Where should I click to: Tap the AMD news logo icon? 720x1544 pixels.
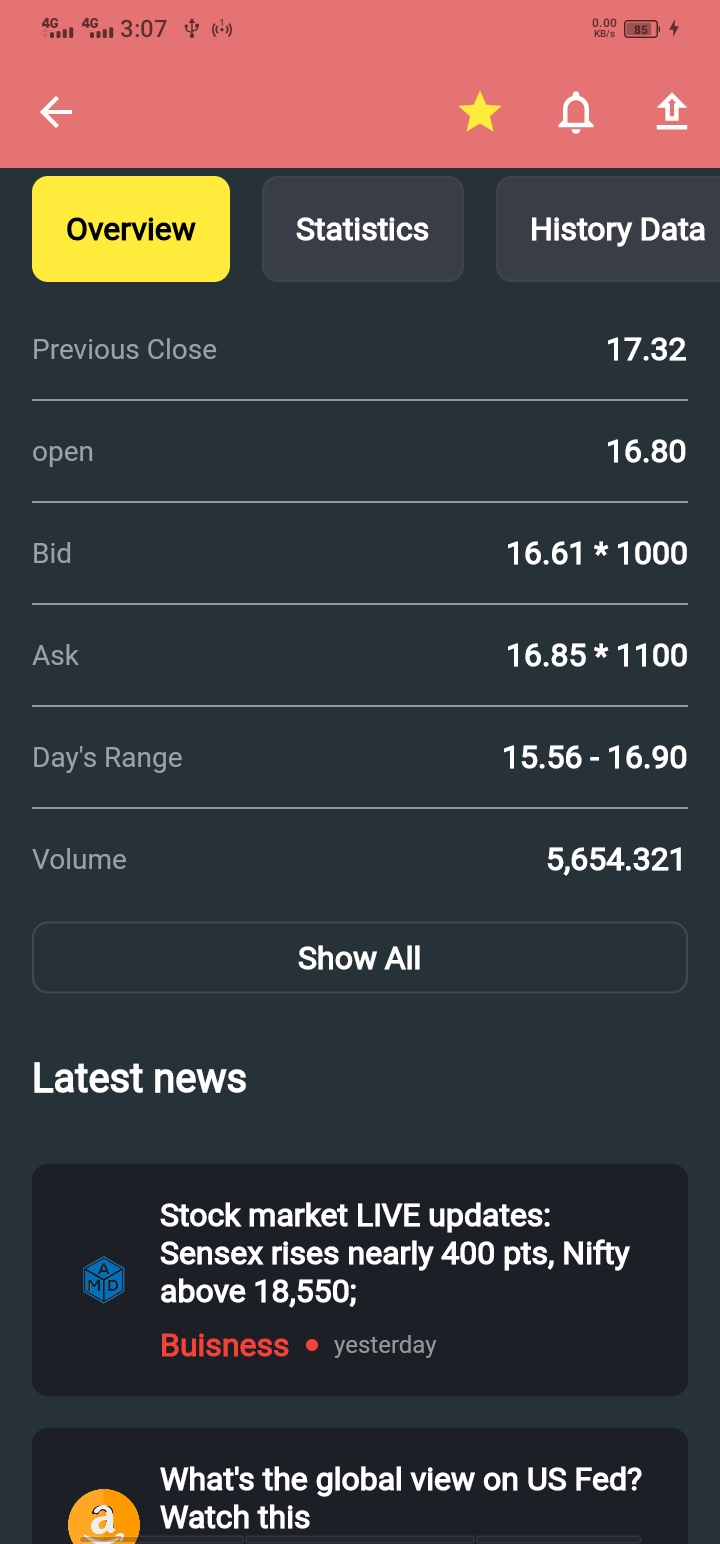pos(103,1281)
